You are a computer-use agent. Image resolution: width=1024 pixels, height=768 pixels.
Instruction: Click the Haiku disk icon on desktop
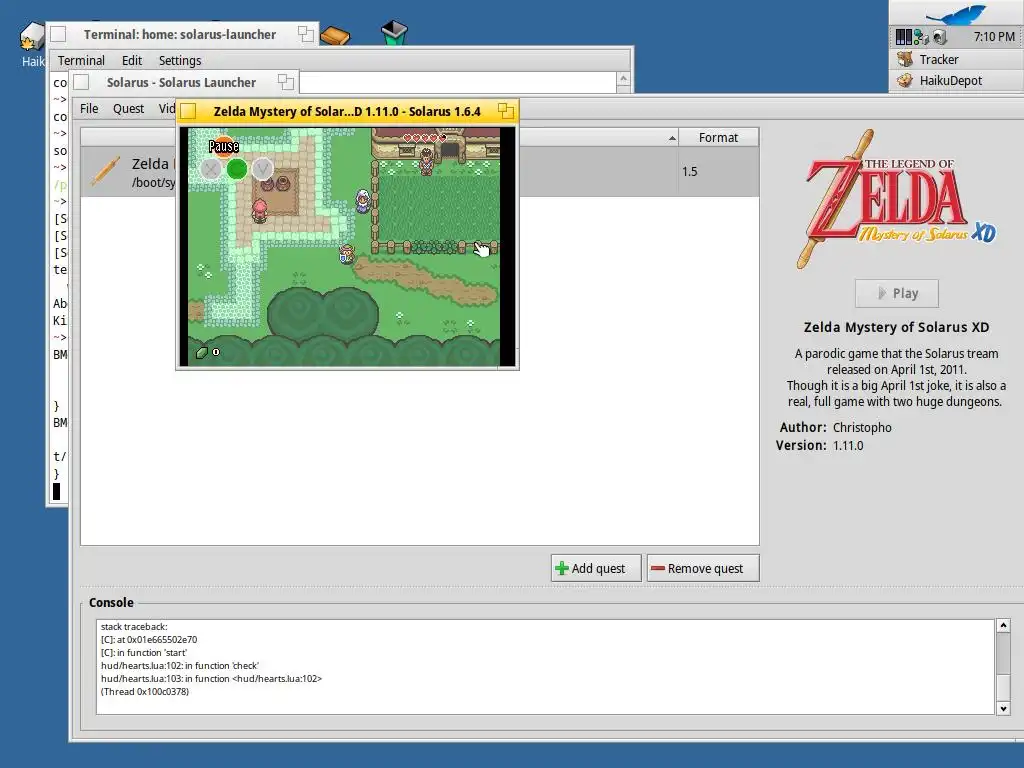point(31,37)
